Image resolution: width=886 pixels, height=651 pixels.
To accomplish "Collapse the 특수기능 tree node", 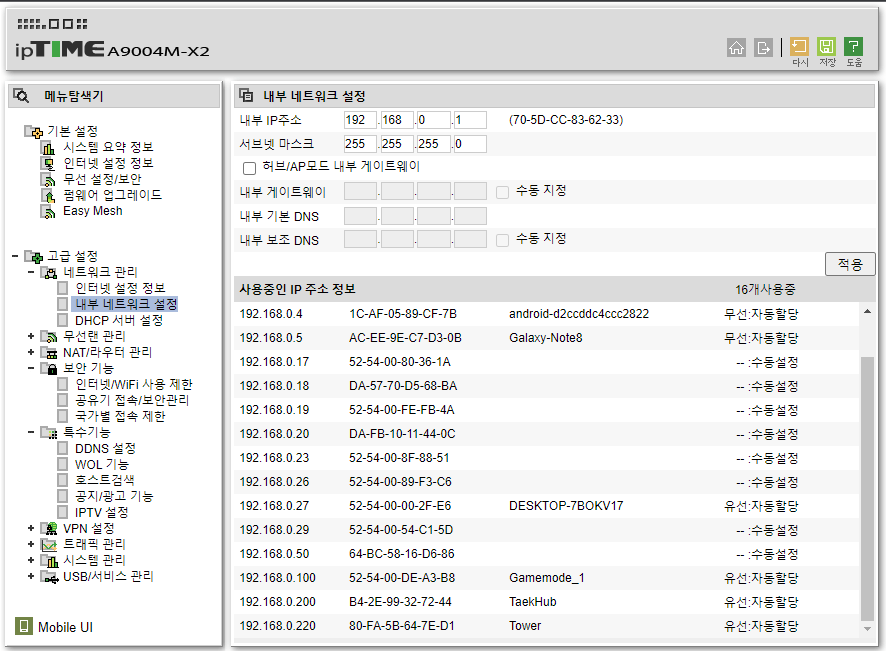I will tap(31, 432).
